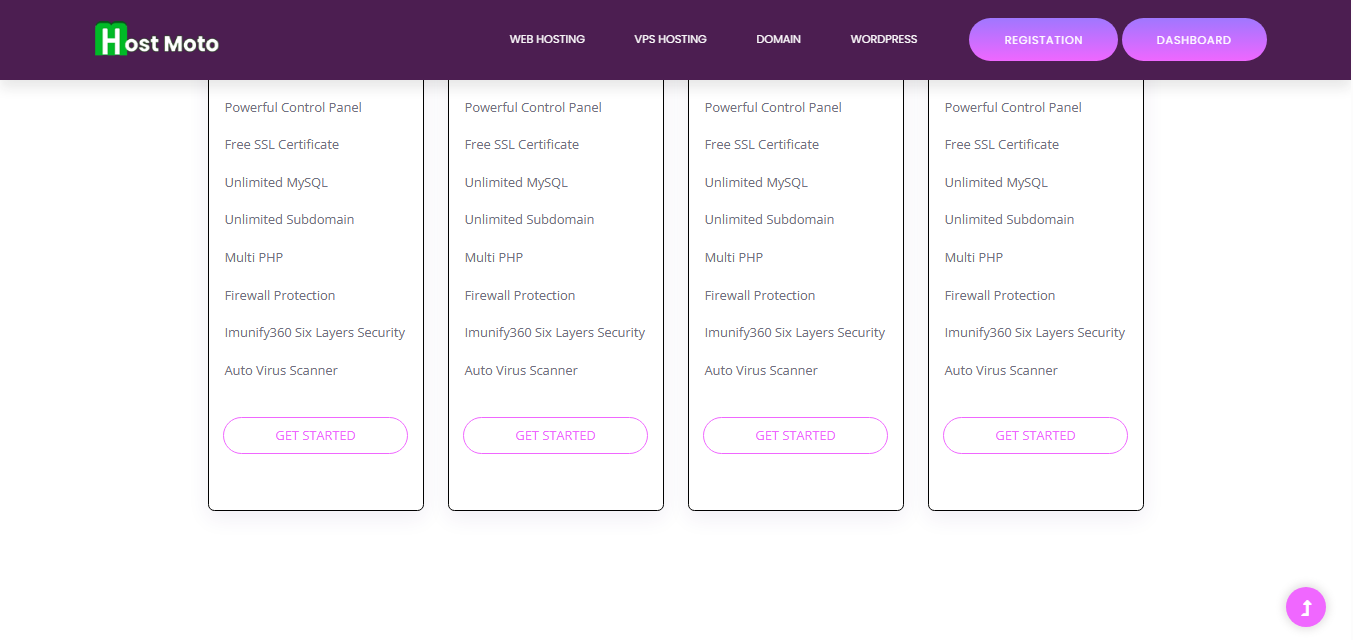Open the WordPress nav link

point(883,40)
